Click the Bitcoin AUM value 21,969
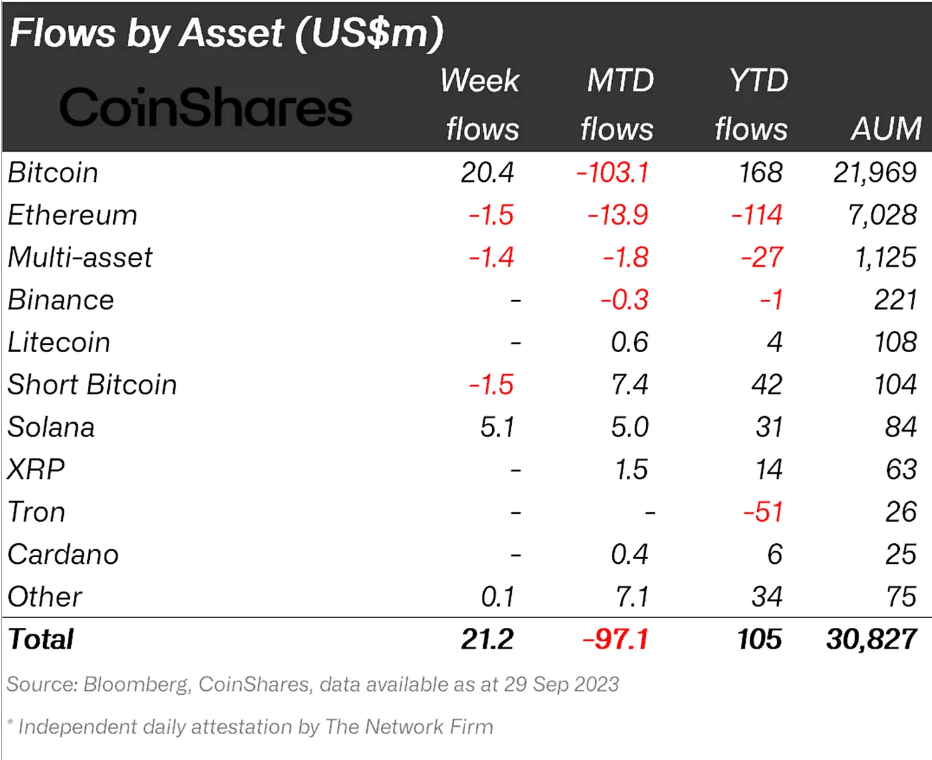This screenshot has height=760, width=932. (x=875, y=173)
